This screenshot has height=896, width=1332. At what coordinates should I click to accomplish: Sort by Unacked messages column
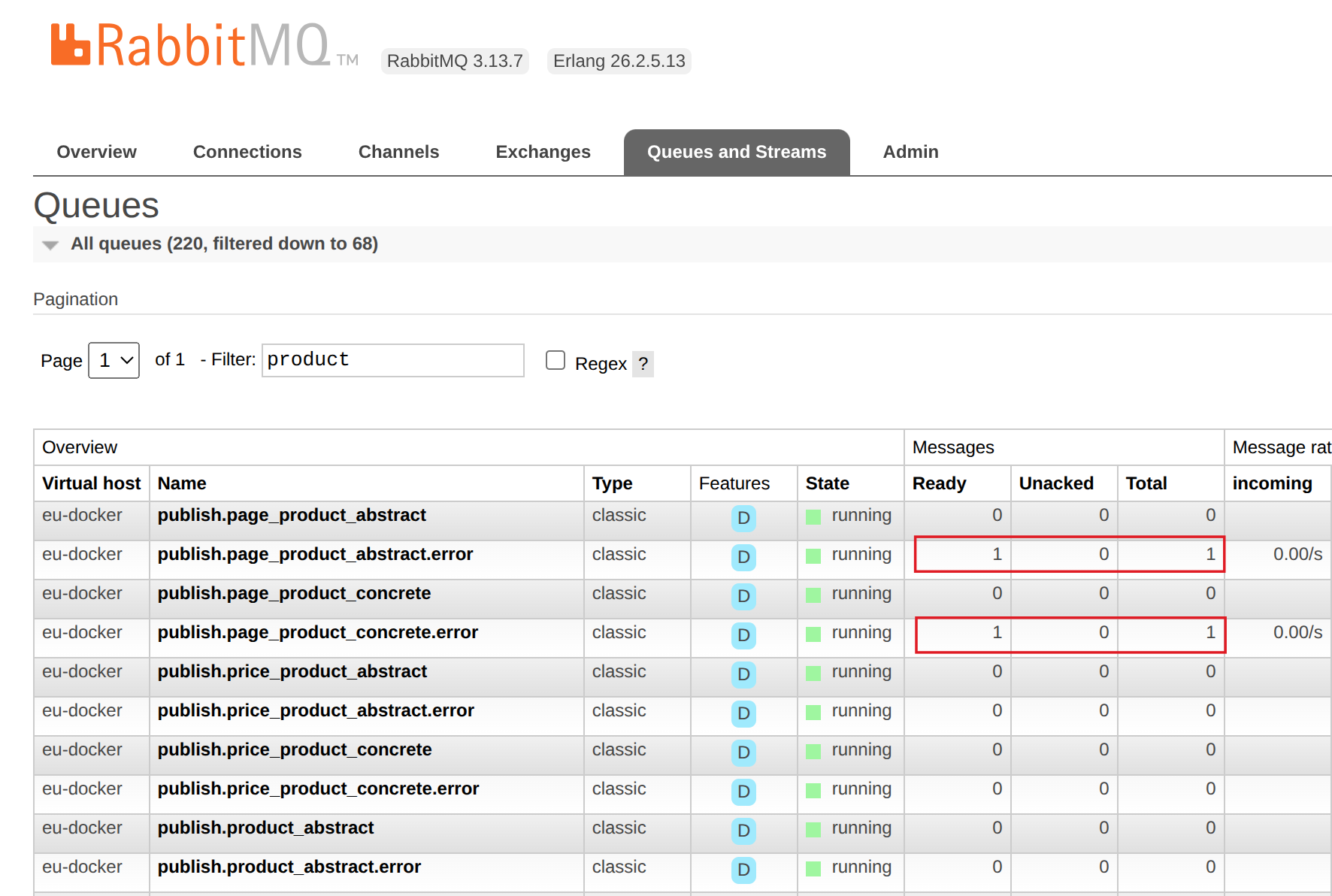tap(1056, 483)
